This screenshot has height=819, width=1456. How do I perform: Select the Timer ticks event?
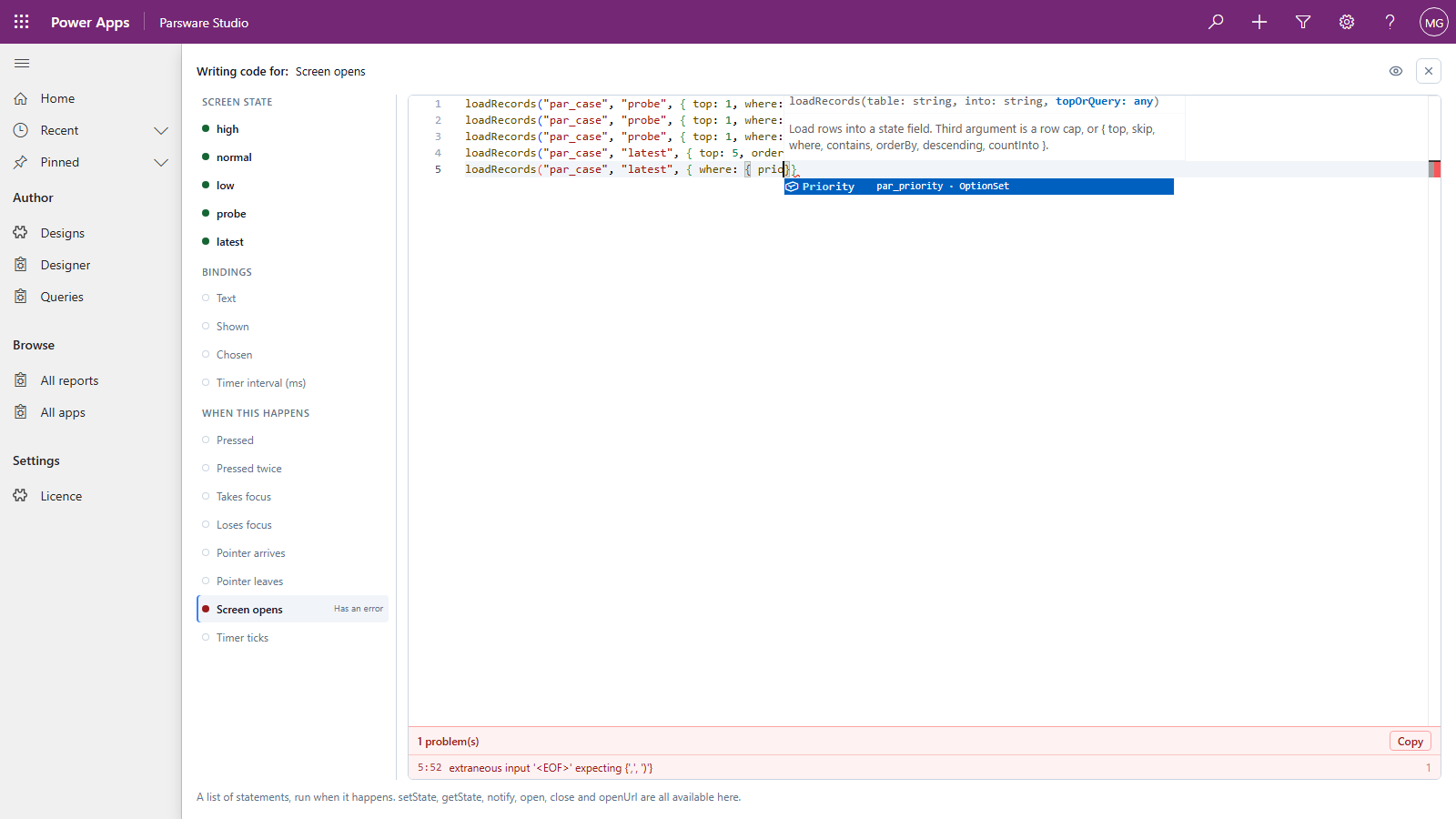(x=292, y=638)
